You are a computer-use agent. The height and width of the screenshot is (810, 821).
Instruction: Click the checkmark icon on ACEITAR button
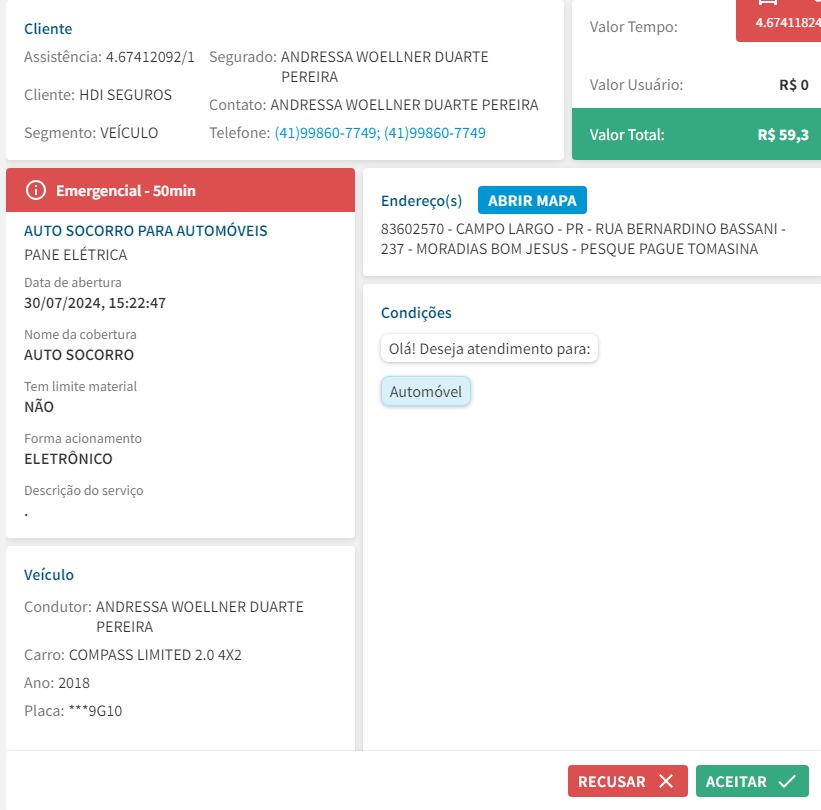tap(787, 781)
